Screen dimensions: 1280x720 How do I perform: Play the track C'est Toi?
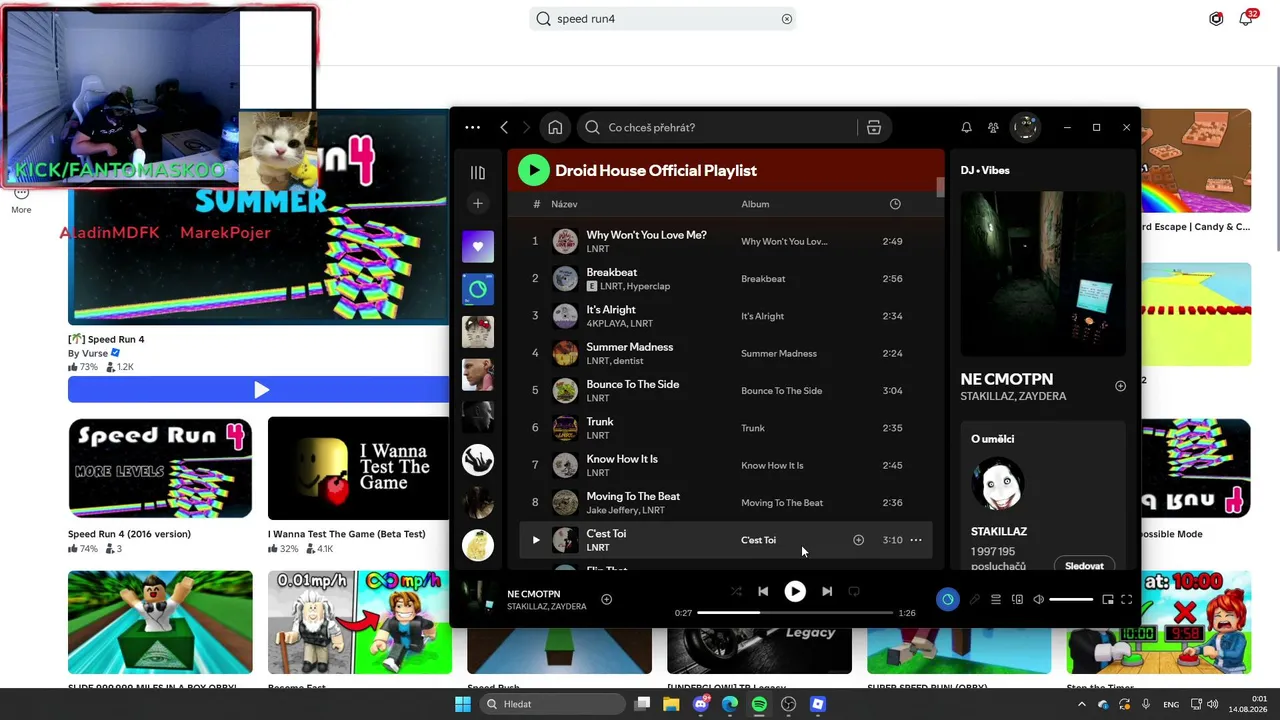536,540
